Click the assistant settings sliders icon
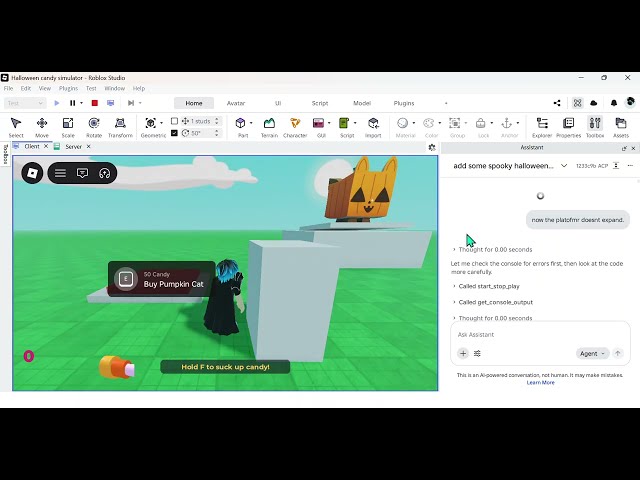 (x=477, y=353)
